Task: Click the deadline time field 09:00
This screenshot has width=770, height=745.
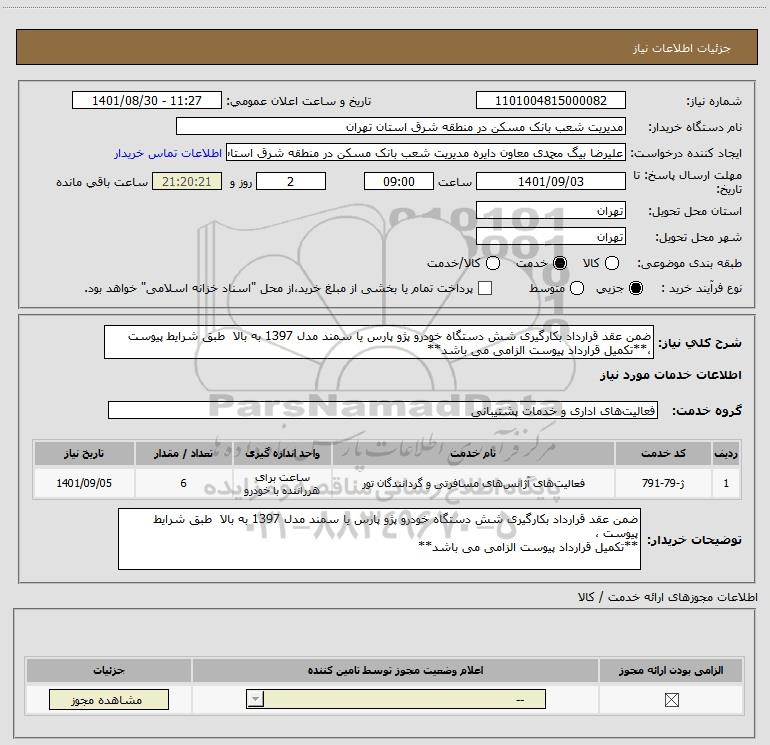Action: (399, 182)
